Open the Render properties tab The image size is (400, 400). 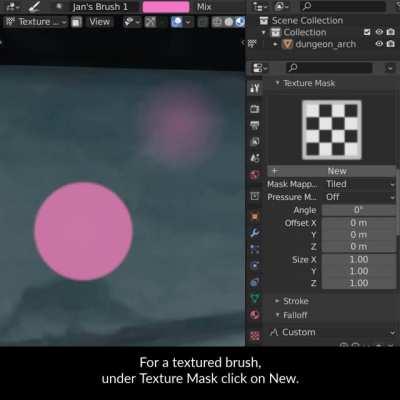coord(255,109)
